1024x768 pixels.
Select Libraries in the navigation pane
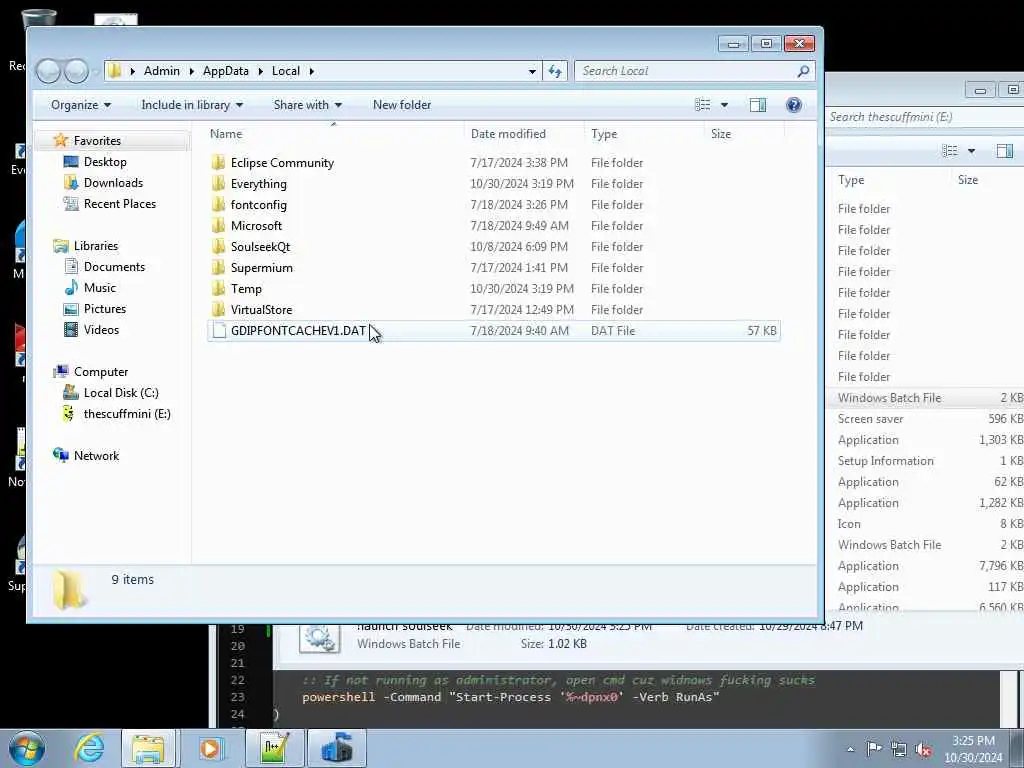95,246
